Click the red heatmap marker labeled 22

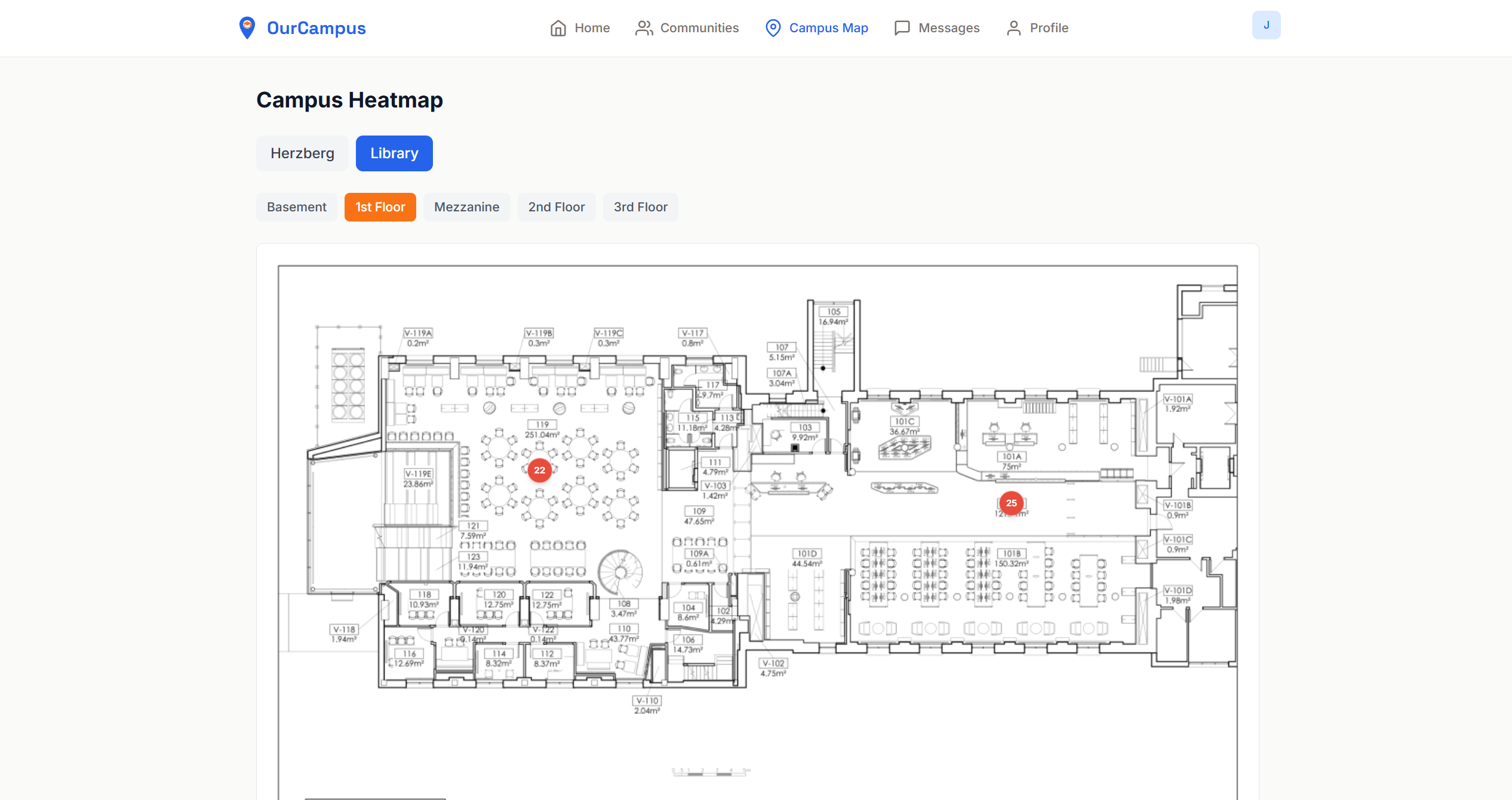pos(539,470)
